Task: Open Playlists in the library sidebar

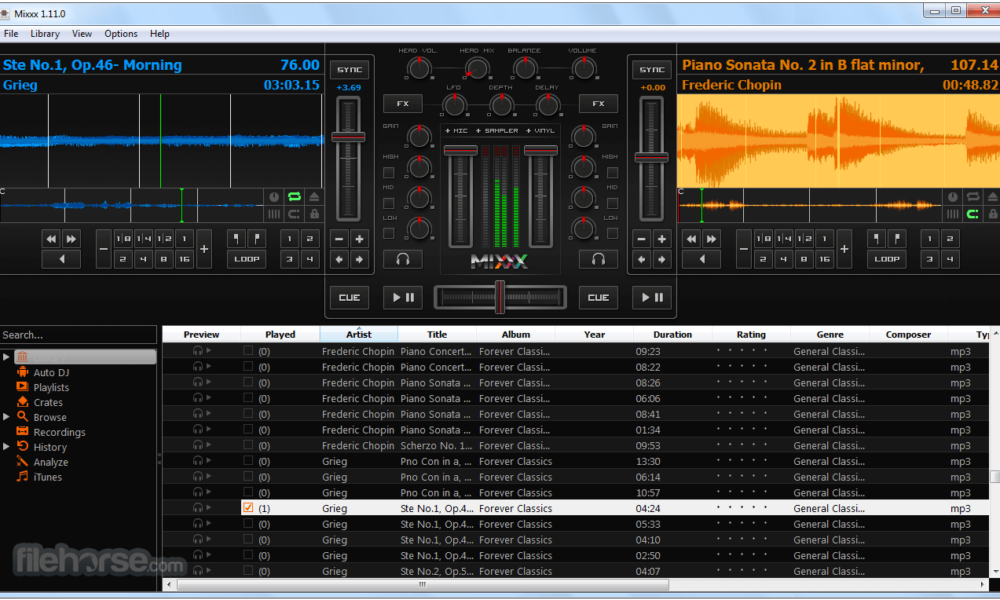Action: pyautogui.click(x=51, y=387)
